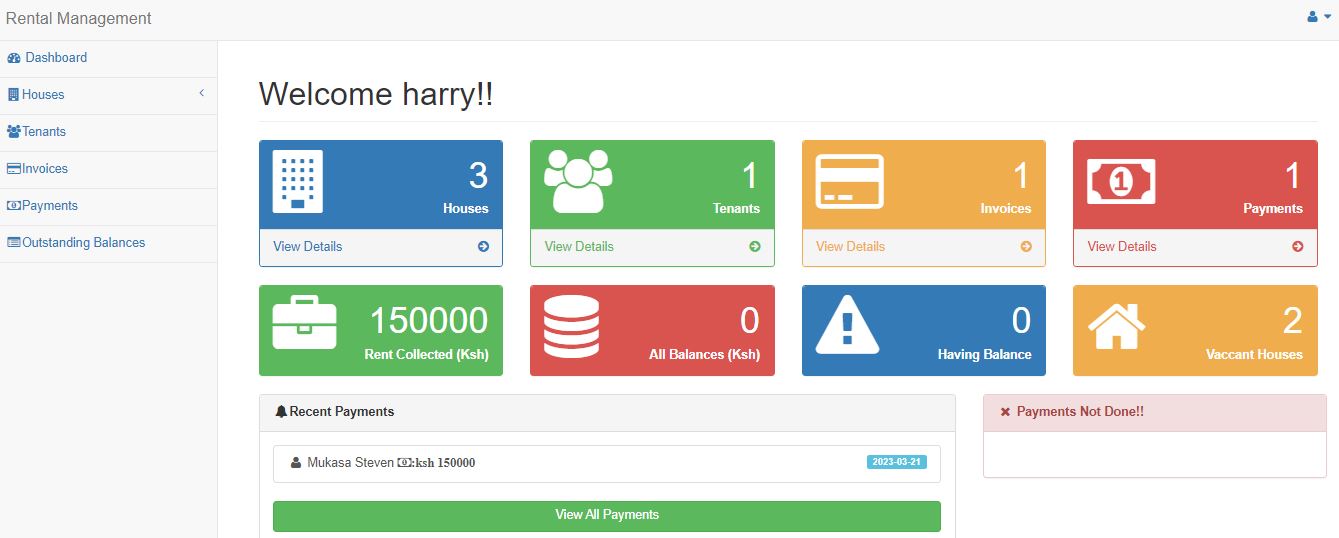Image resolution: width=1339 pixels, height=538 pixels.
Task: Click View Details under Payments card
Action: [1122, 246]
